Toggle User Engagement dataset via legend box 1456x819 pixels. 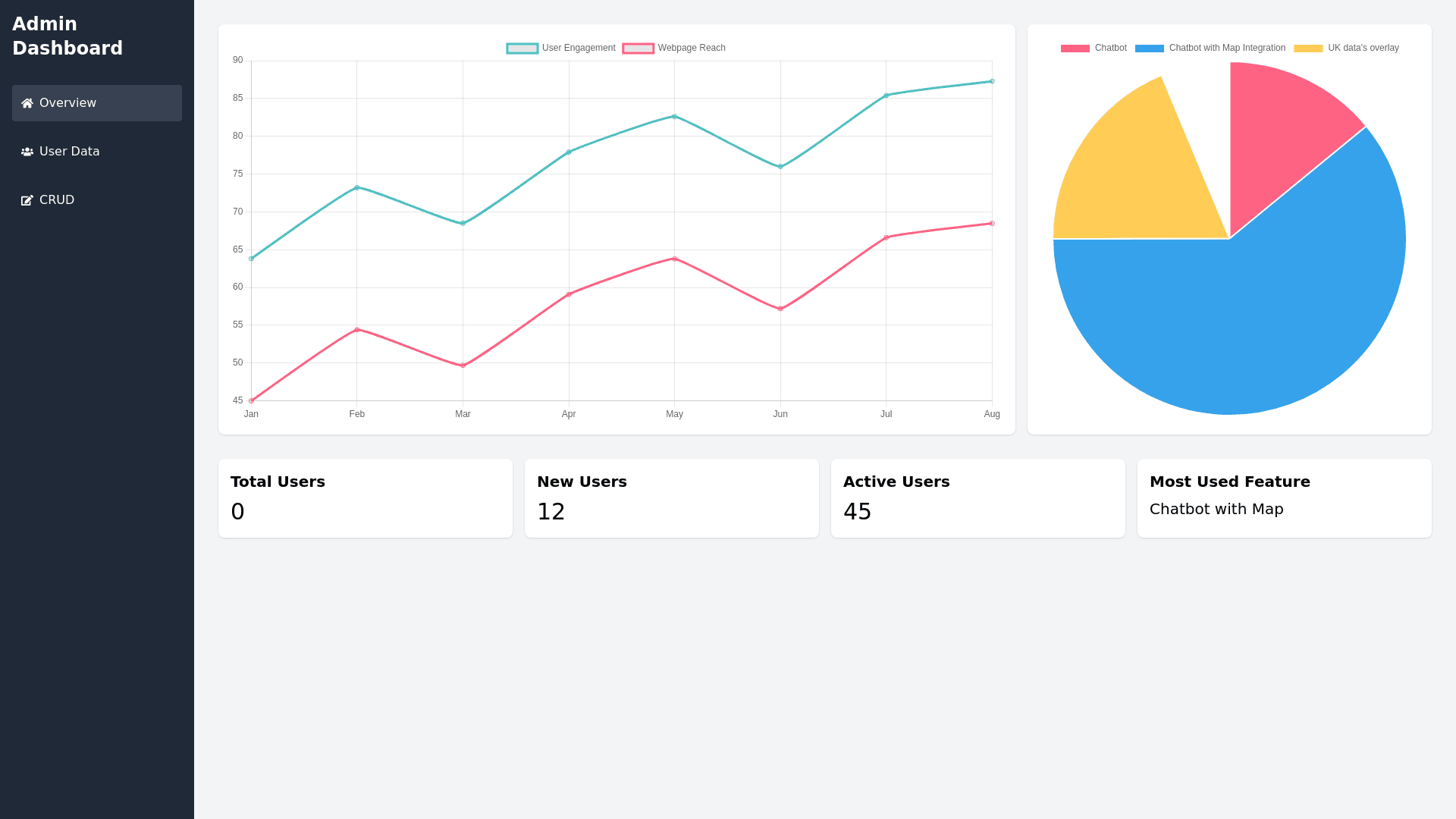click(522, 49)
